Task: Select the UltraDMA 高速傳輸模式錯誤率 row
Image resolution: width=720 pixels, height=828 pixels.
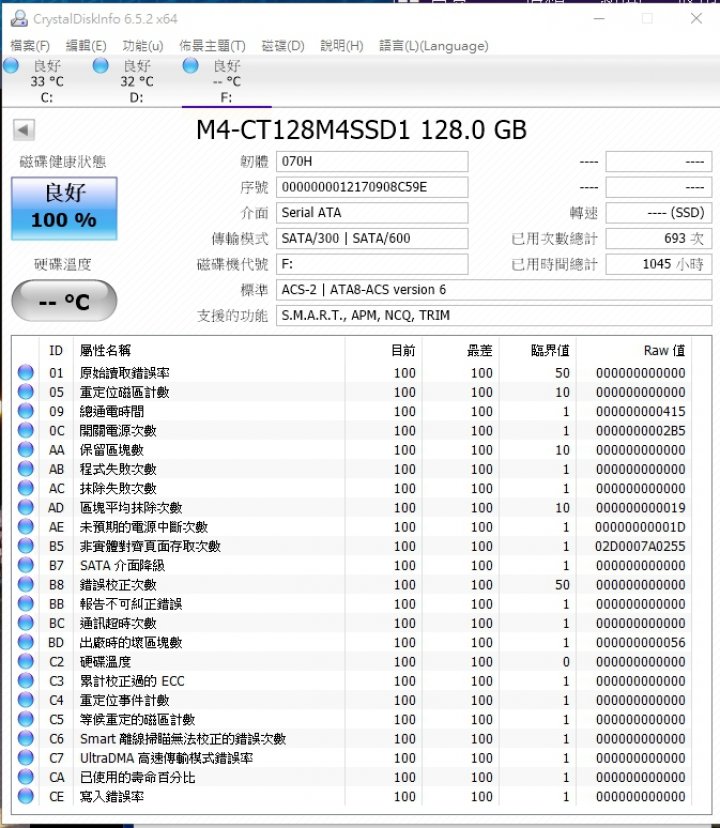Action: tap(352, 758)
